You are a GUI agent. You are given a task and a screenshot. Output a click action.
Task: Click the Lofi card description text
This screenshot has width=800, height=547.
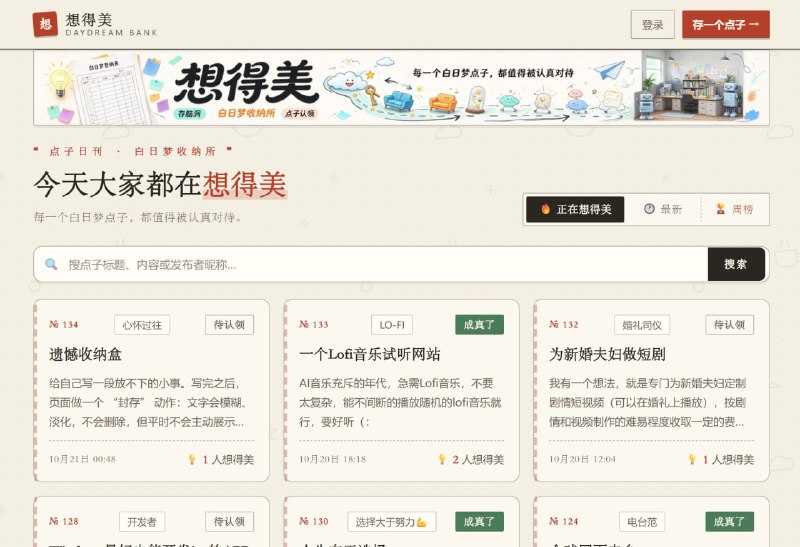pyautogui.click(x=401, y=403)
